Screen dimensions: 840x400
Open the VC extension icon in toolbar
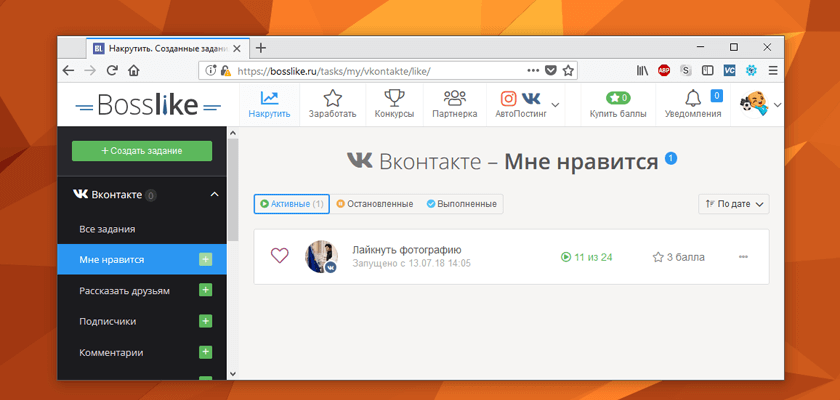tap(729, 70)
